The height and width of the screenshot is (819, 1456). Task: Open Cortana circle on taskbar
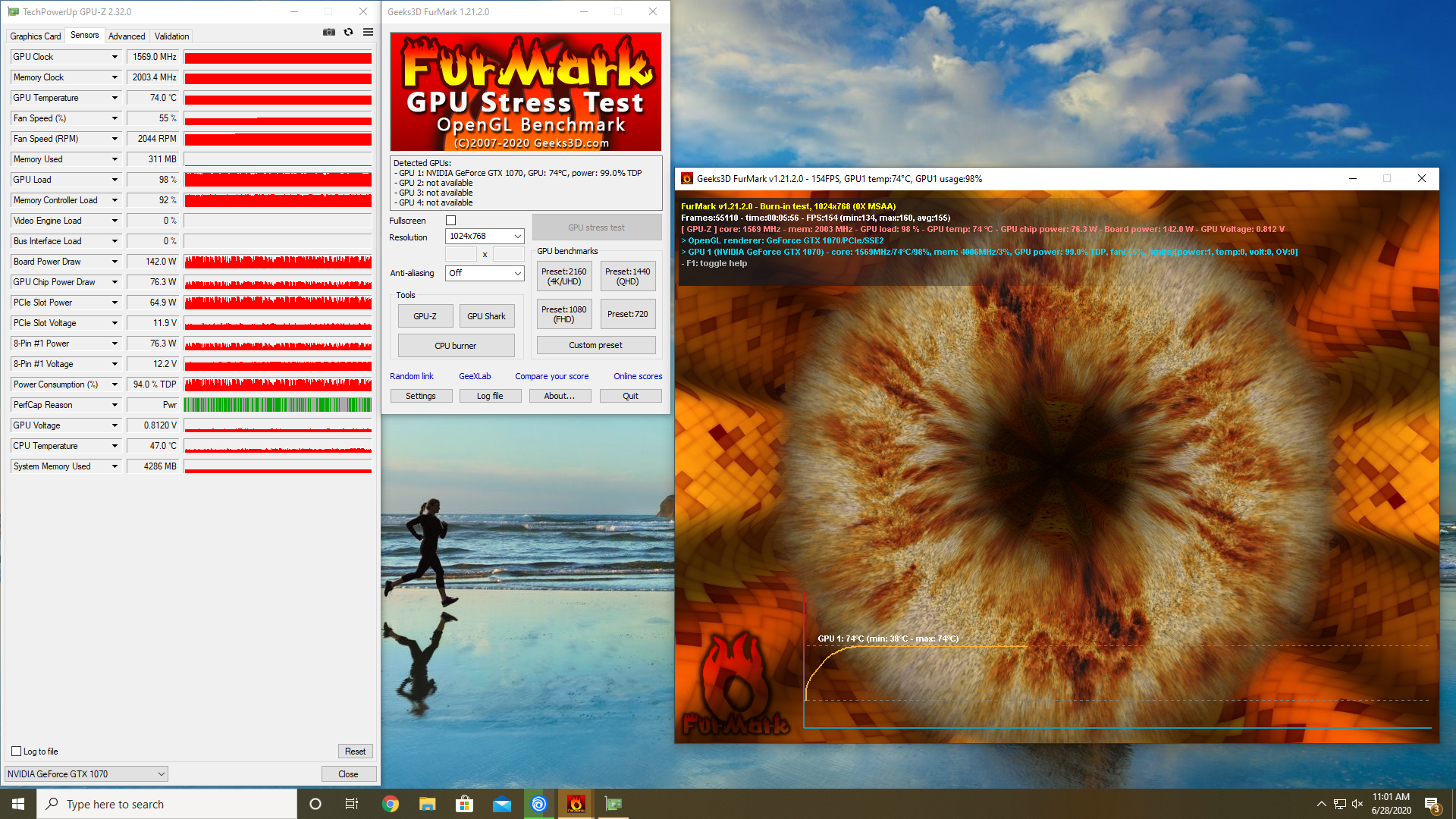coord(315,804)
